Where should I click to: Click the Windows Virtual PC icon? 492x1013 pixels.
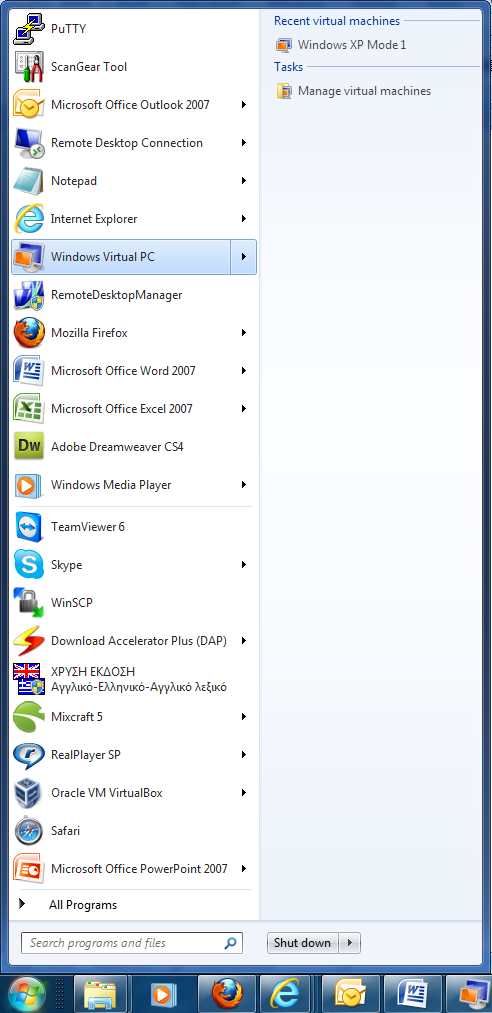(29, 256)
